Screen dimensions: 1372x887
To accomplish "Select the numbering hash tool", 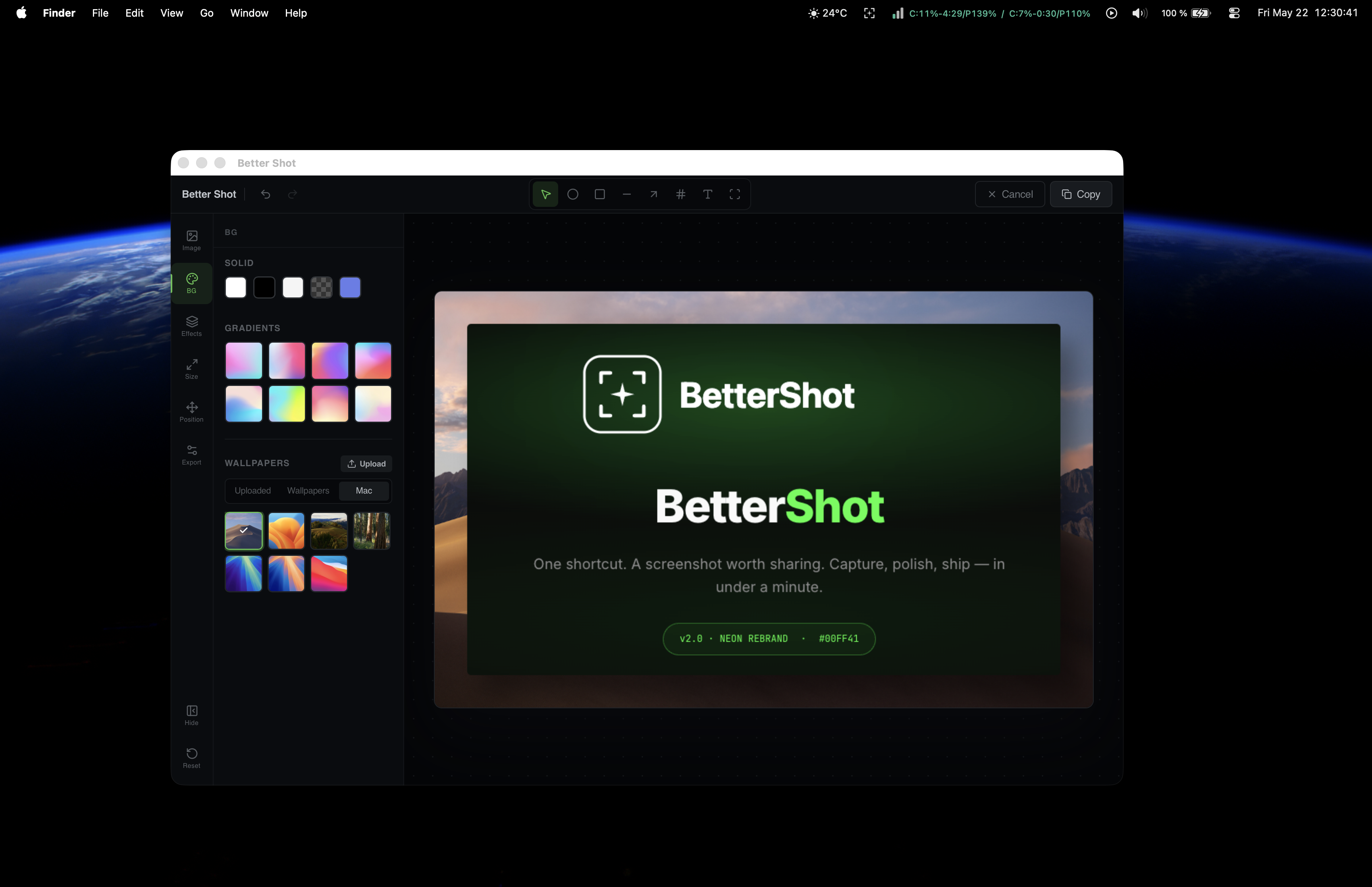I will [680, 194].
